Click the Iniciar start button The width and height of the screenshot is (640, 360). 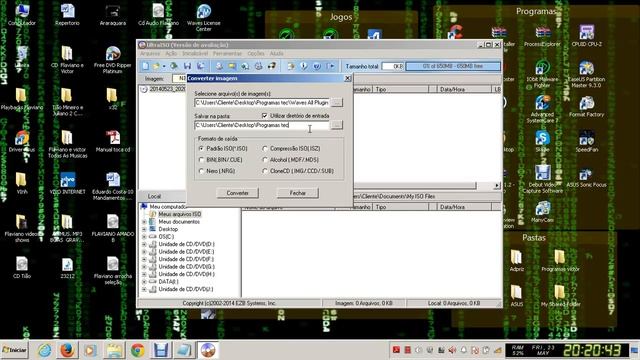(15, 350)
